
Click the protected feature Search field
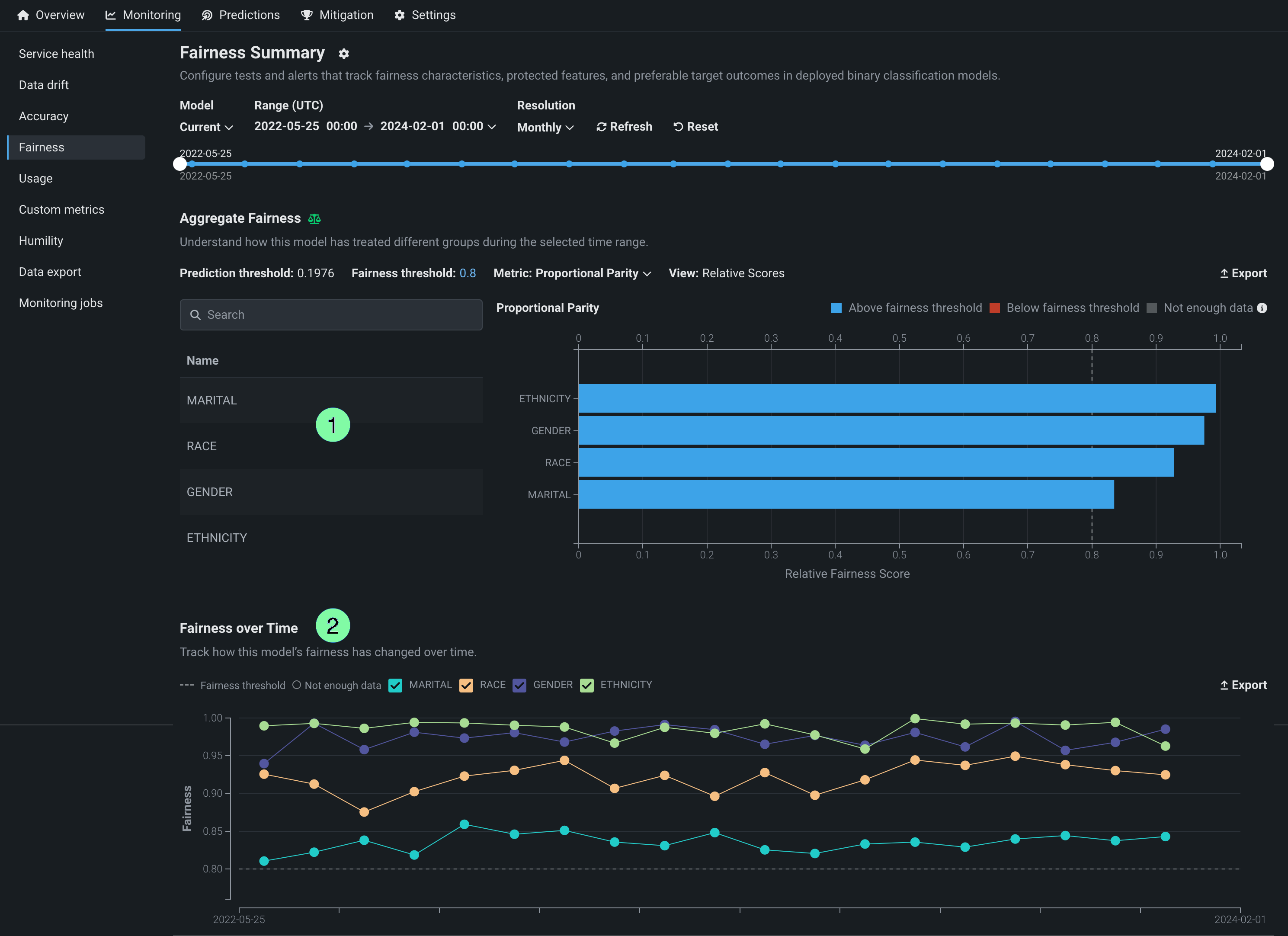pos(331,314)
